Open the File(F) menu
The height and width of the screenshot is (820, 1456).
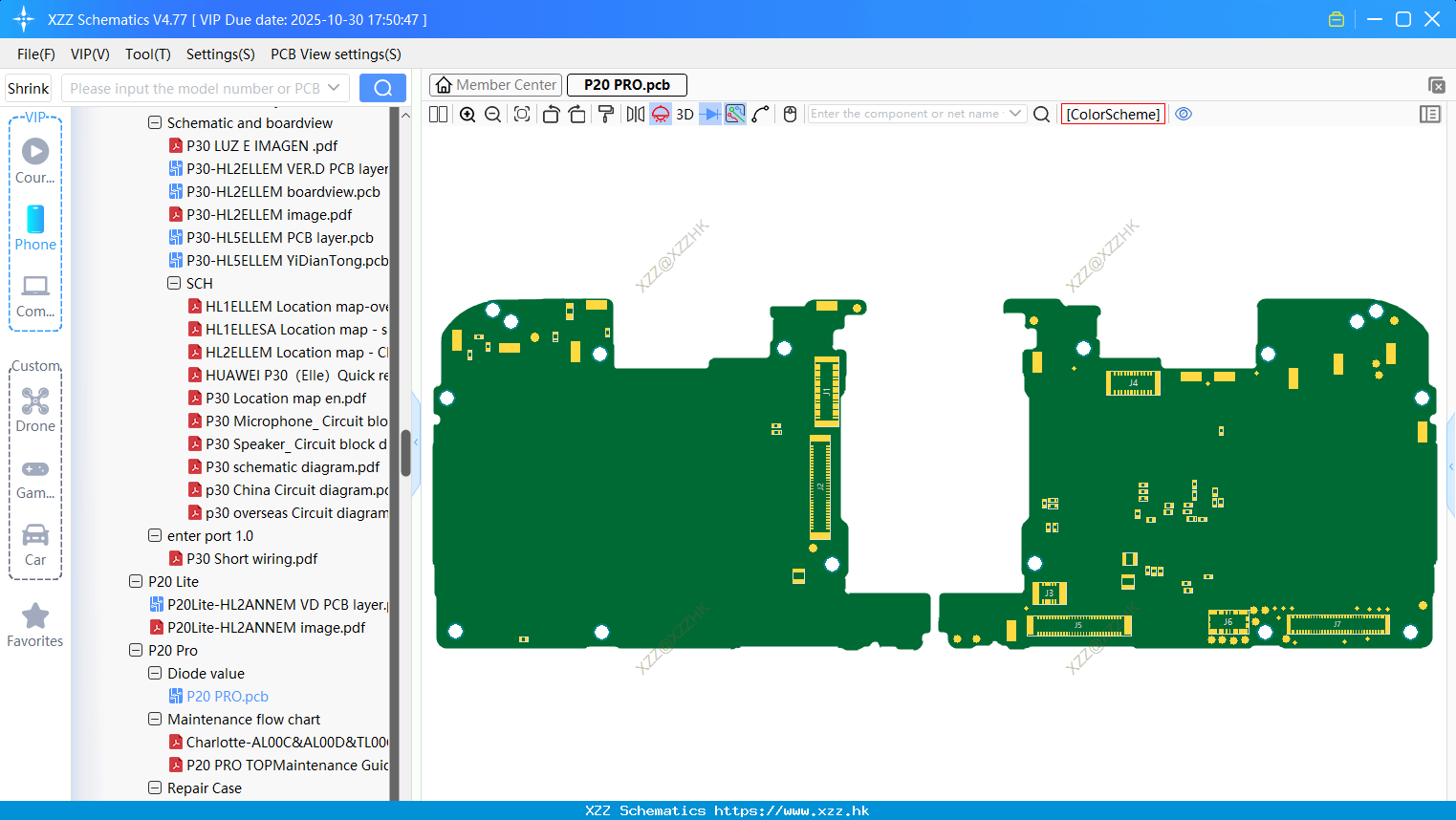36,54
